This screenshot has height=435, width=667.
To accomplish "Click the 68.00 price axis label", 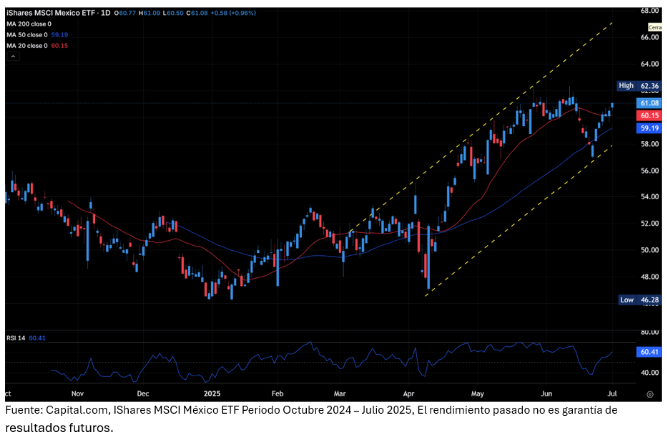I will point(650,11).
